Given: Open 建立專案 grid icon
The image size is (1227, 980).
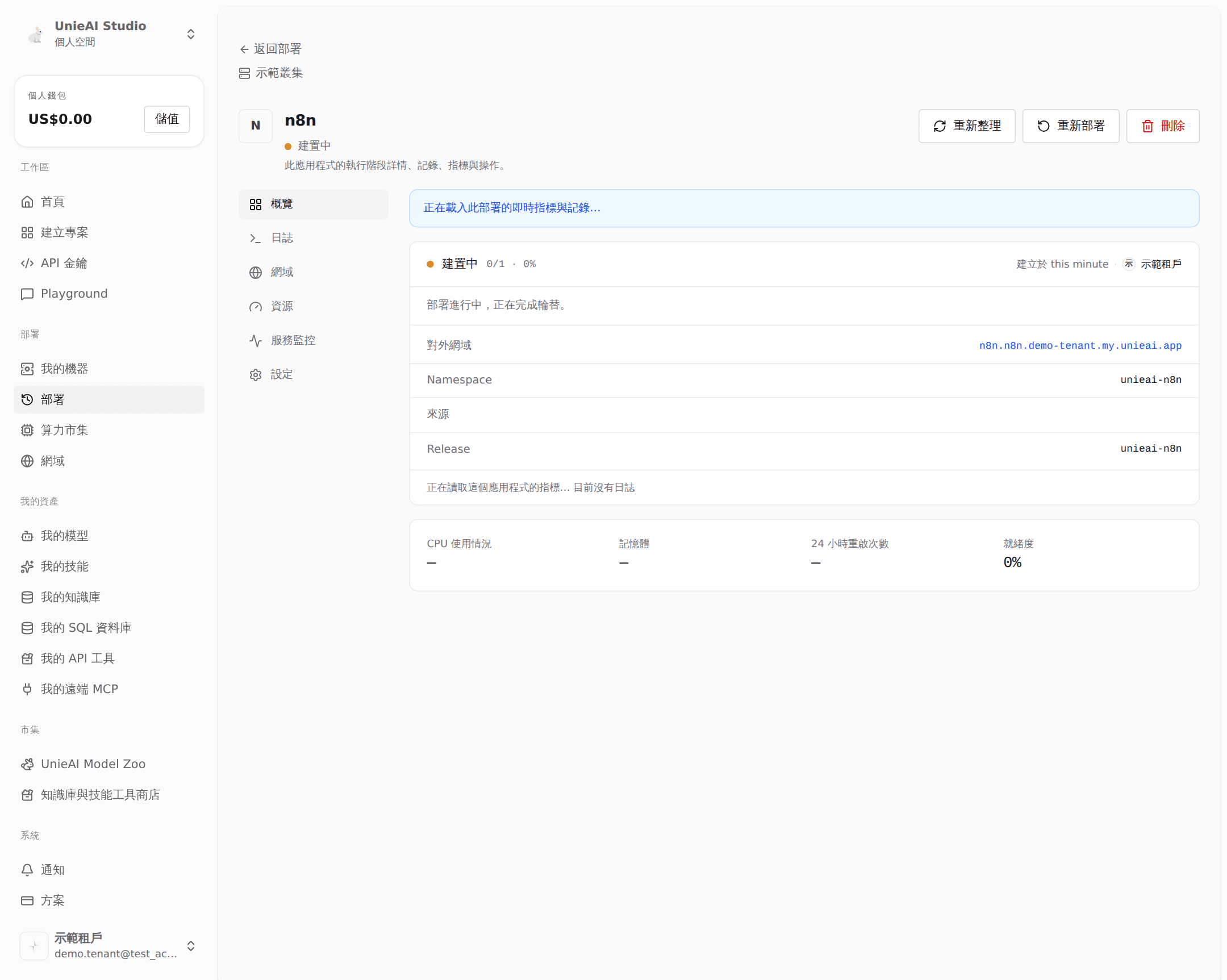Looking at the screenshot, I should (x=27, y=232).
